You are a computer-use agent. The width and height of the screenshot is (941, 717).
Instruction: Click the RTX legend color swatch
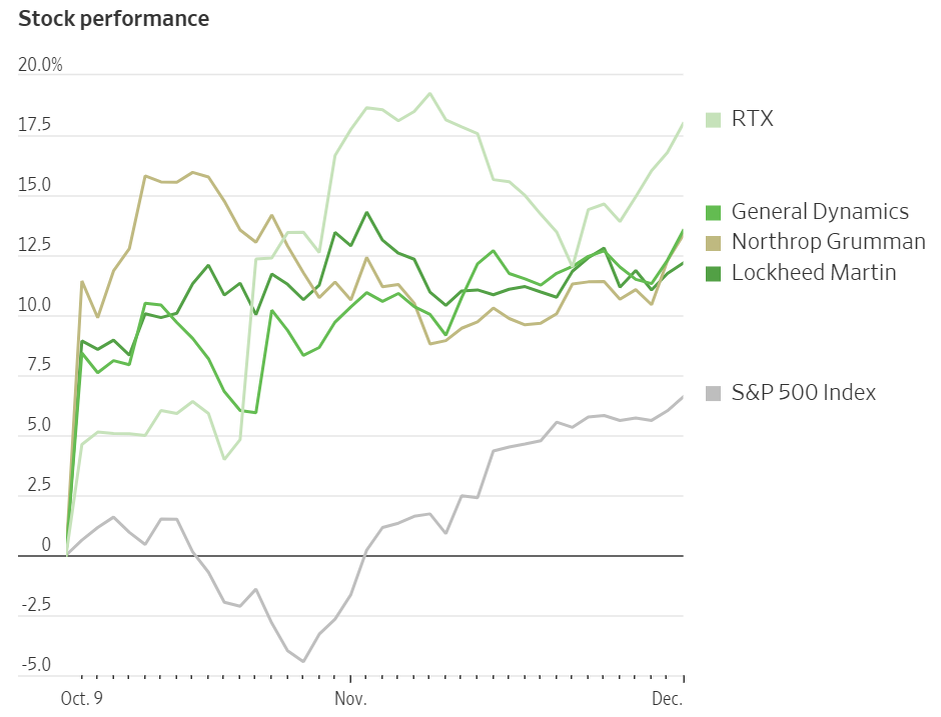click(x=713, y=120)
